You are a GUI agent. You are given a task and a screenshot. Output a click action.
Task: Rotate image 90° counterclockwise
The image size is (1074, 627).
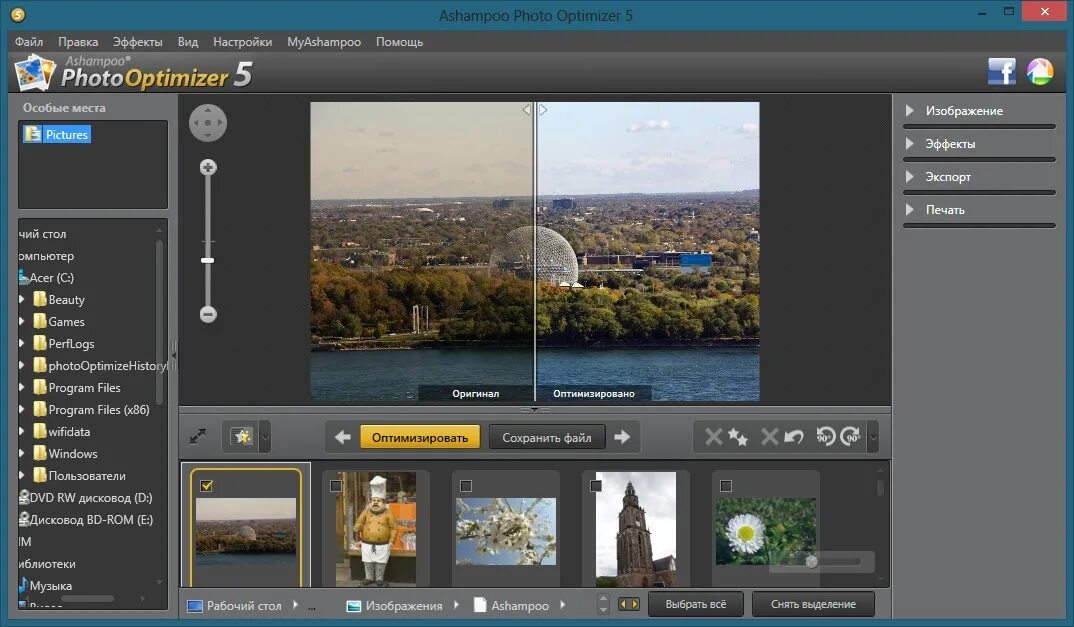point(825,437)
